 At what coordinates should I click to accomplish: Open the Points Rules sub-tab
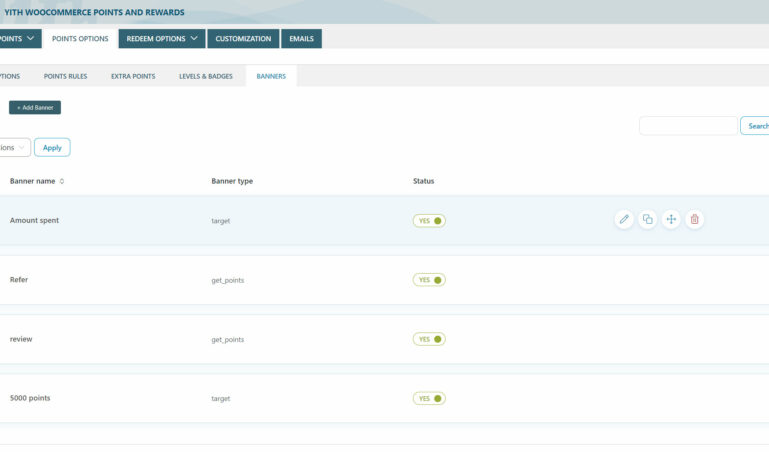tap(65, 76)
